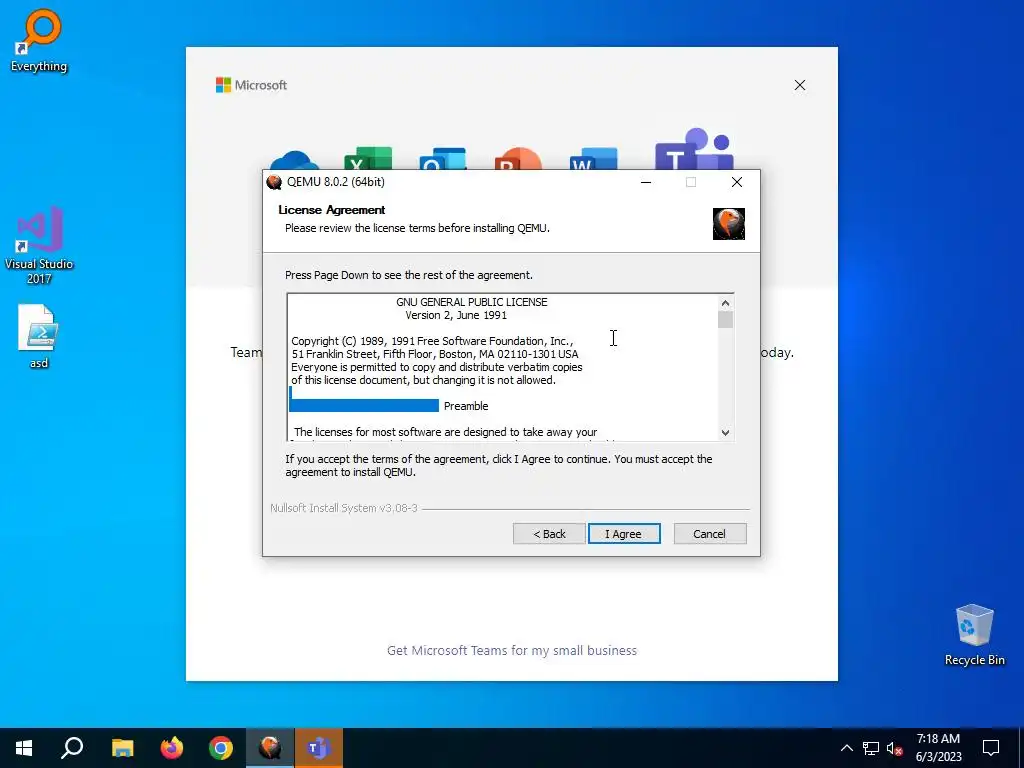Launch Firefox from the taskbar
The image size is (1024, 768).
(x=172, y=748)
